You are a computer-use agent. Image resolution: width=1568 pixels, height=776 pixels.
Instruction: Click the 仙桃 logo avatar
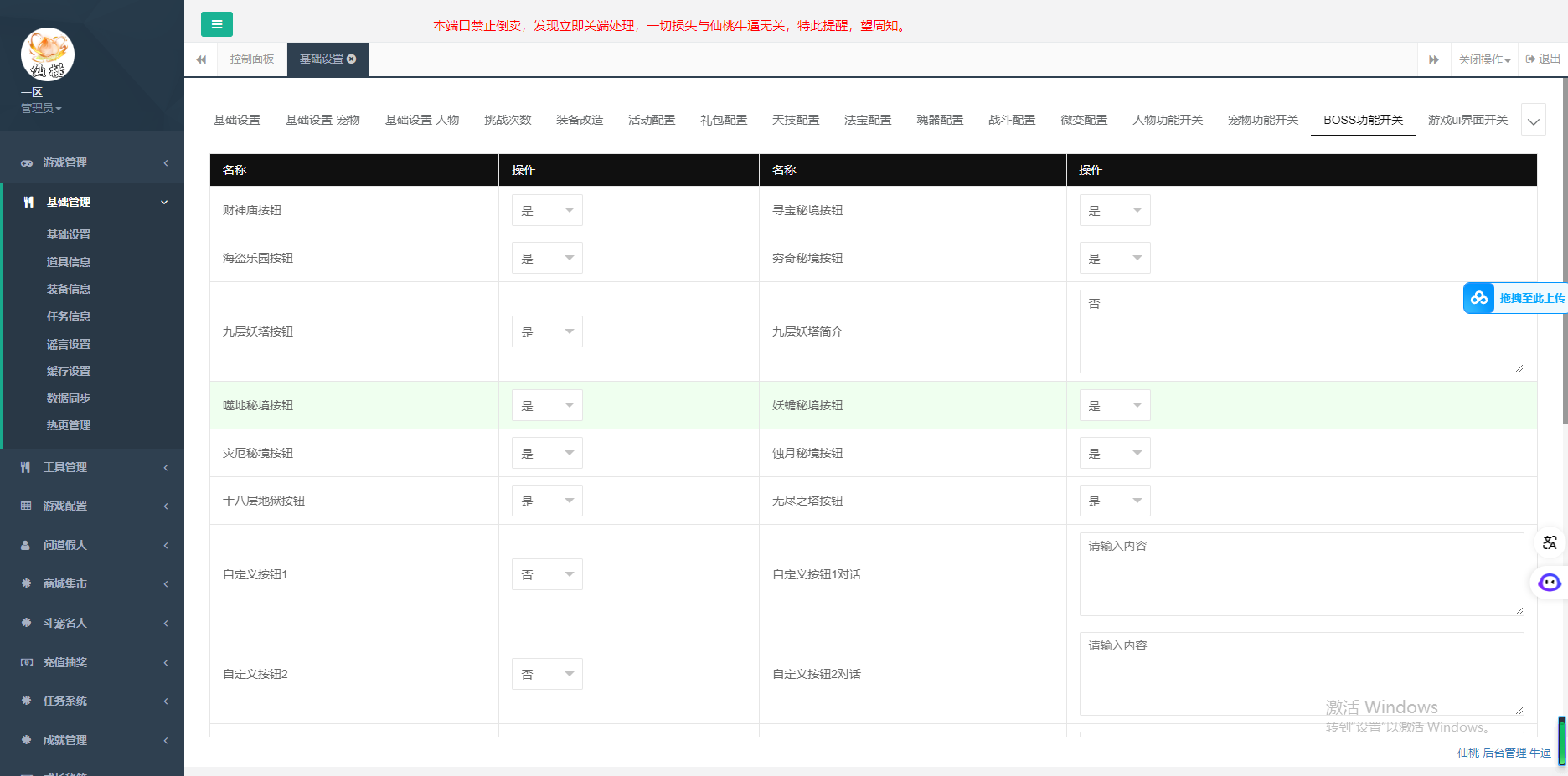point(48,54)
